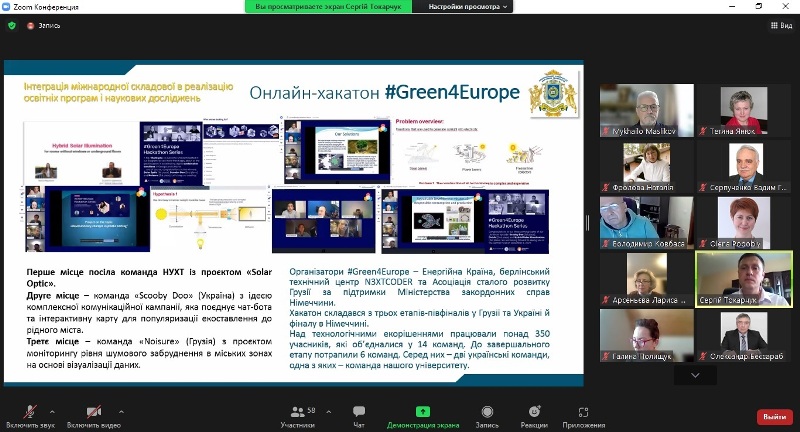This screenshot has width=800, height=432.
Task: Click the shared-screen notice Сергій Токарчук banner
Action: coord(328,7)
